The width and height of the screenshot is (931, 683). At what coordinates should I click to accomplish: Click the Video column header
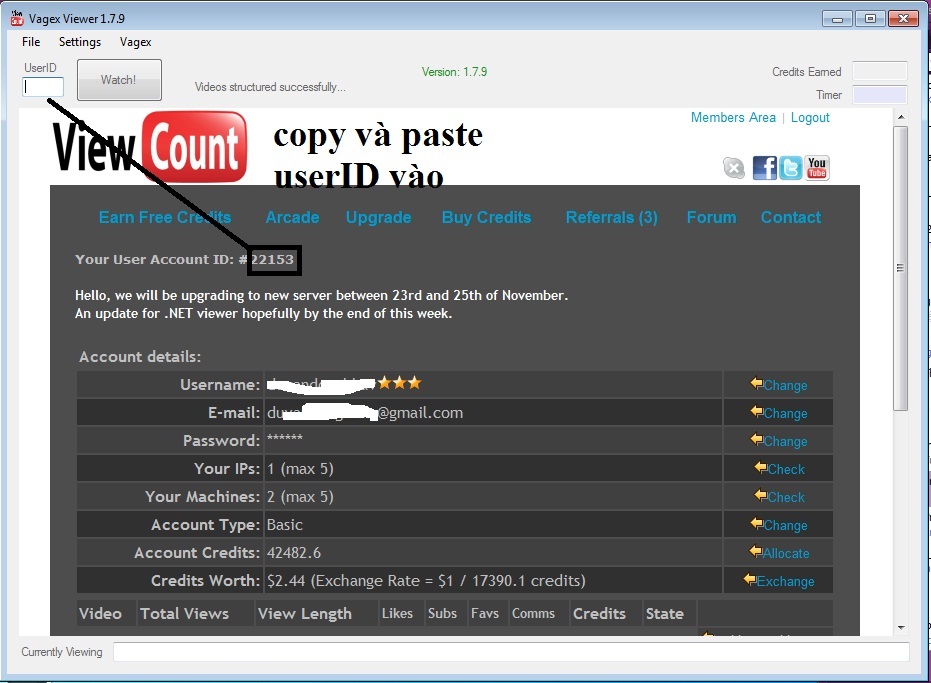(x=100, y=614)
